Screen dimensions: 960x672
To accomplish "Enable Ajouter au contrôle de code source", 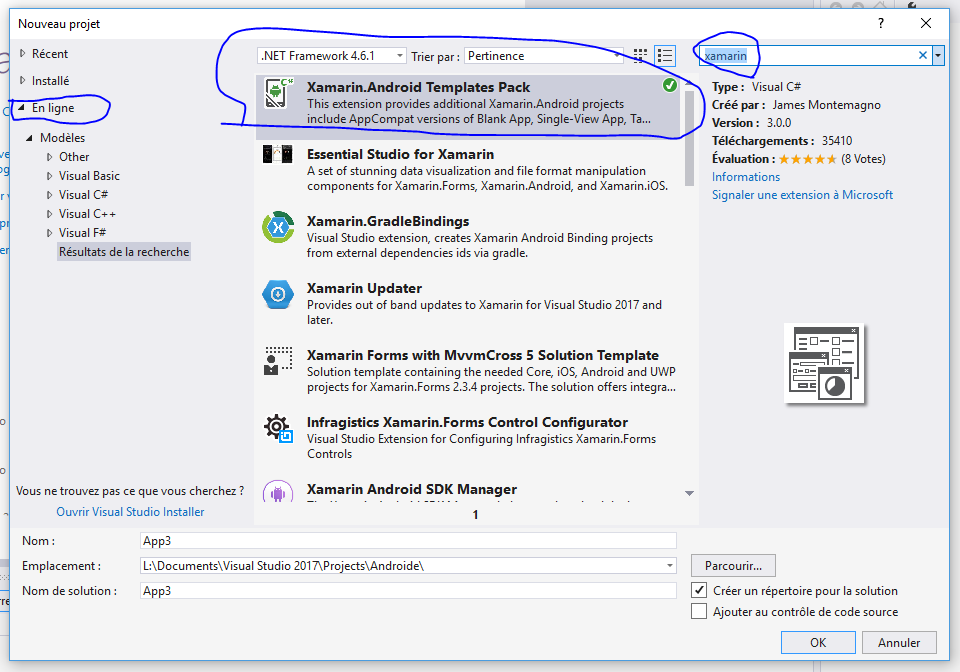I will pos(699,611).
